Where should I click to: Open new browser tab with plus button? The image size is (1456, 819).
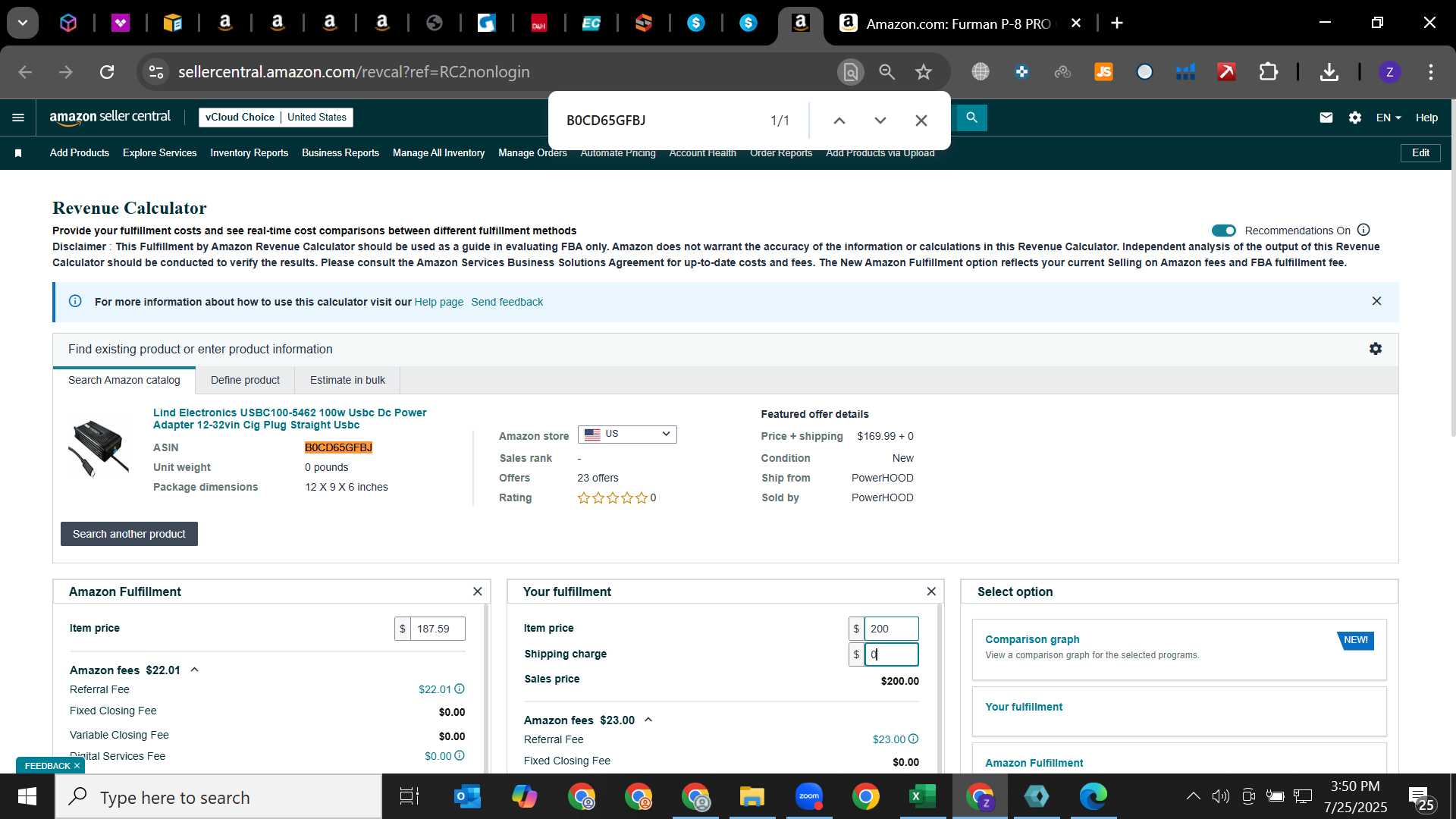click(x=1116, y=24)
